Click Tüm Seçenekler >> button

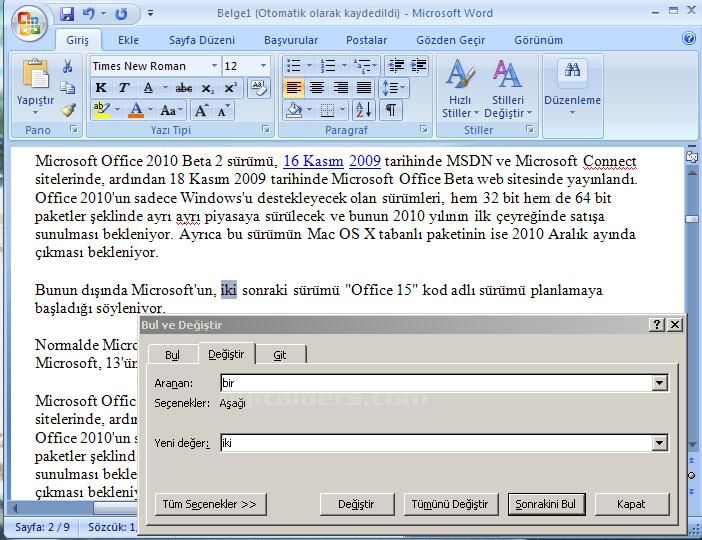pos(210,504)
